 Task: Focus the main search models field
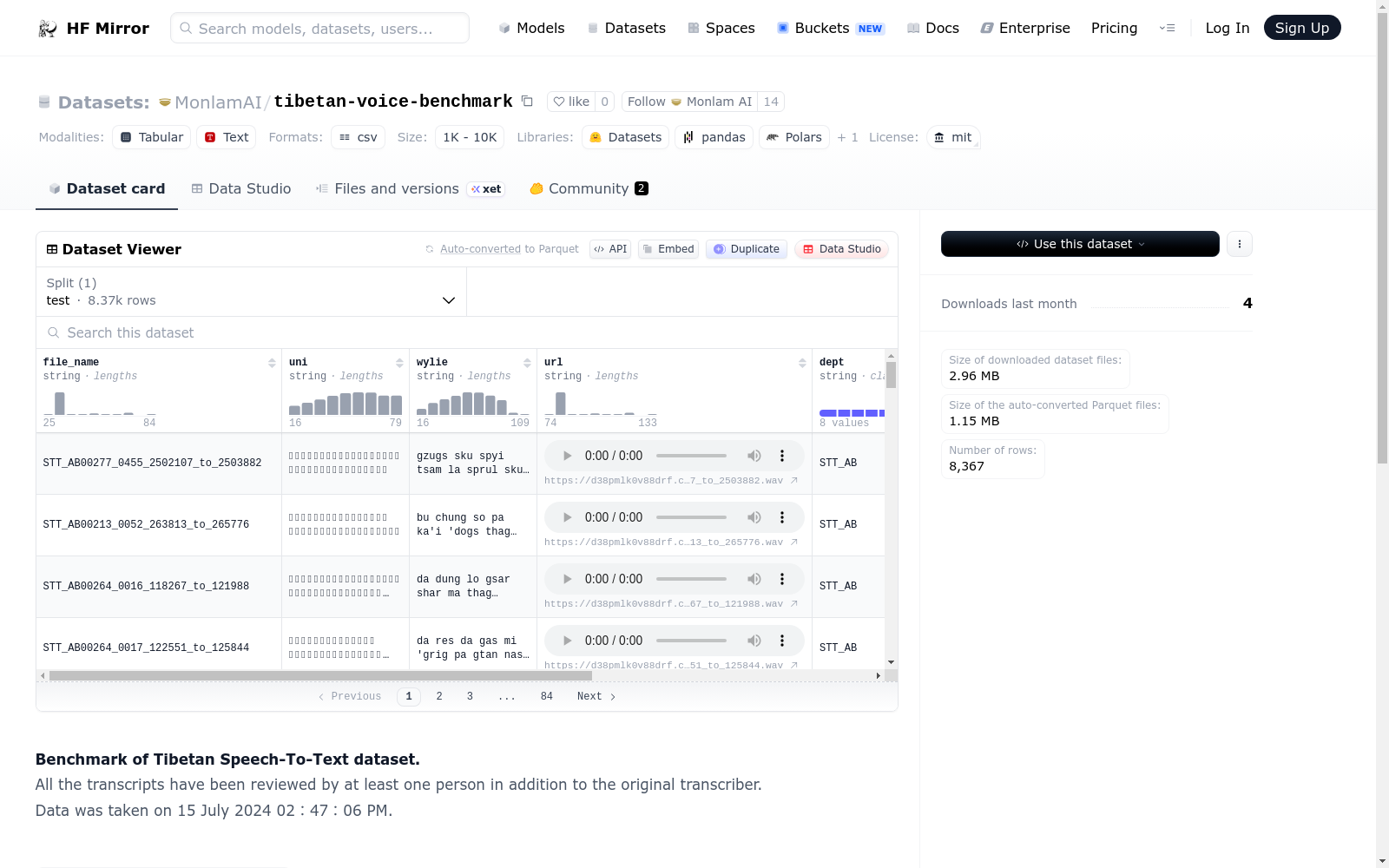[x=319, y=28]
